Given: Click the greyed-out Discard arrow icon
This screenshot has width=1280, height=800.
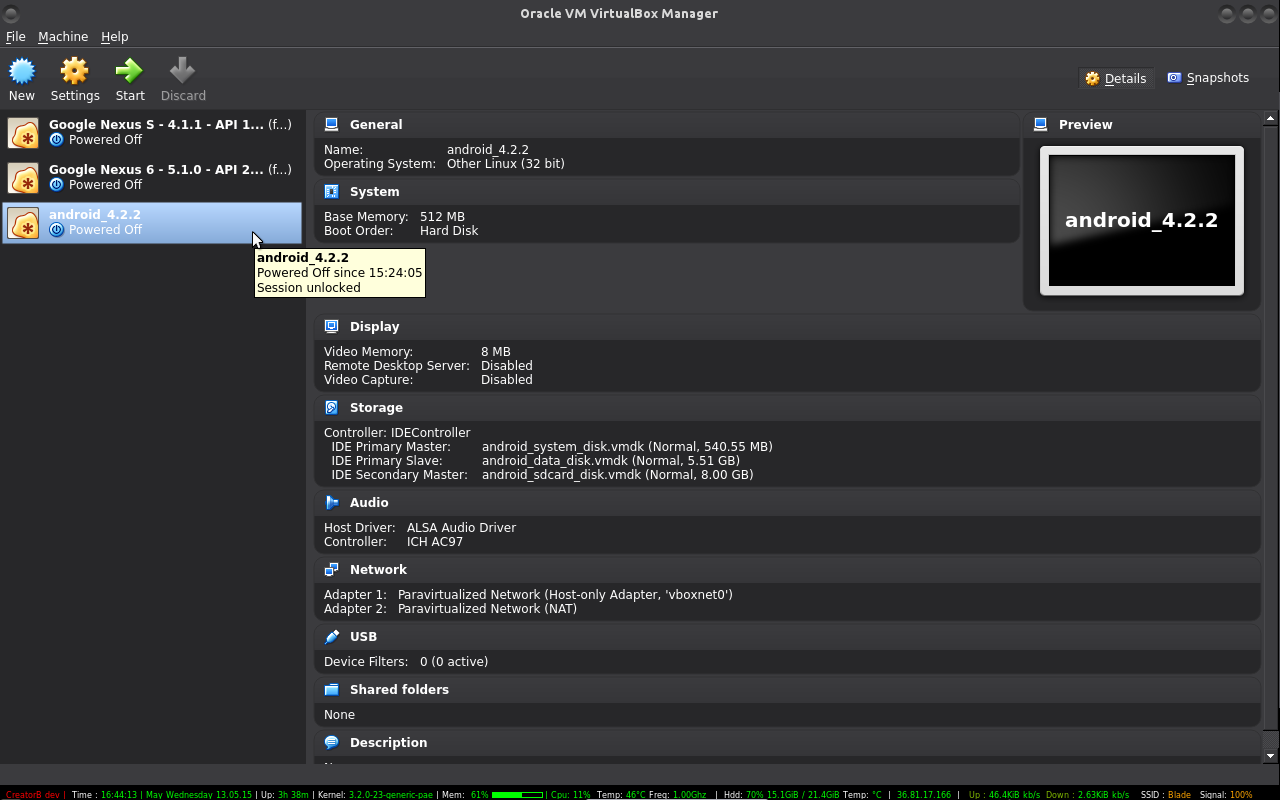Looking at the screenshot, I should tap(183, 71).
